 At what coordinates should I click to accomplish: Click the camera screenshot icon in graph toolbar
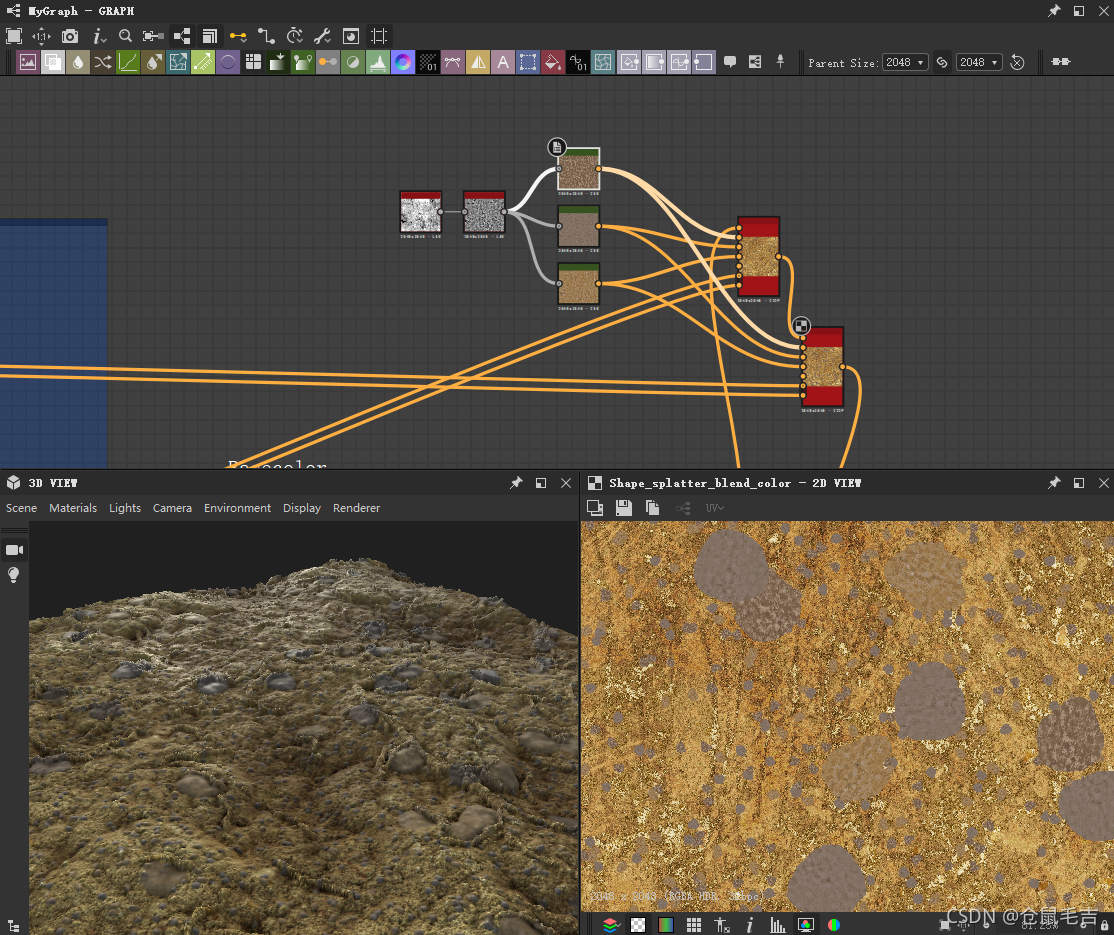click(69, 36)
